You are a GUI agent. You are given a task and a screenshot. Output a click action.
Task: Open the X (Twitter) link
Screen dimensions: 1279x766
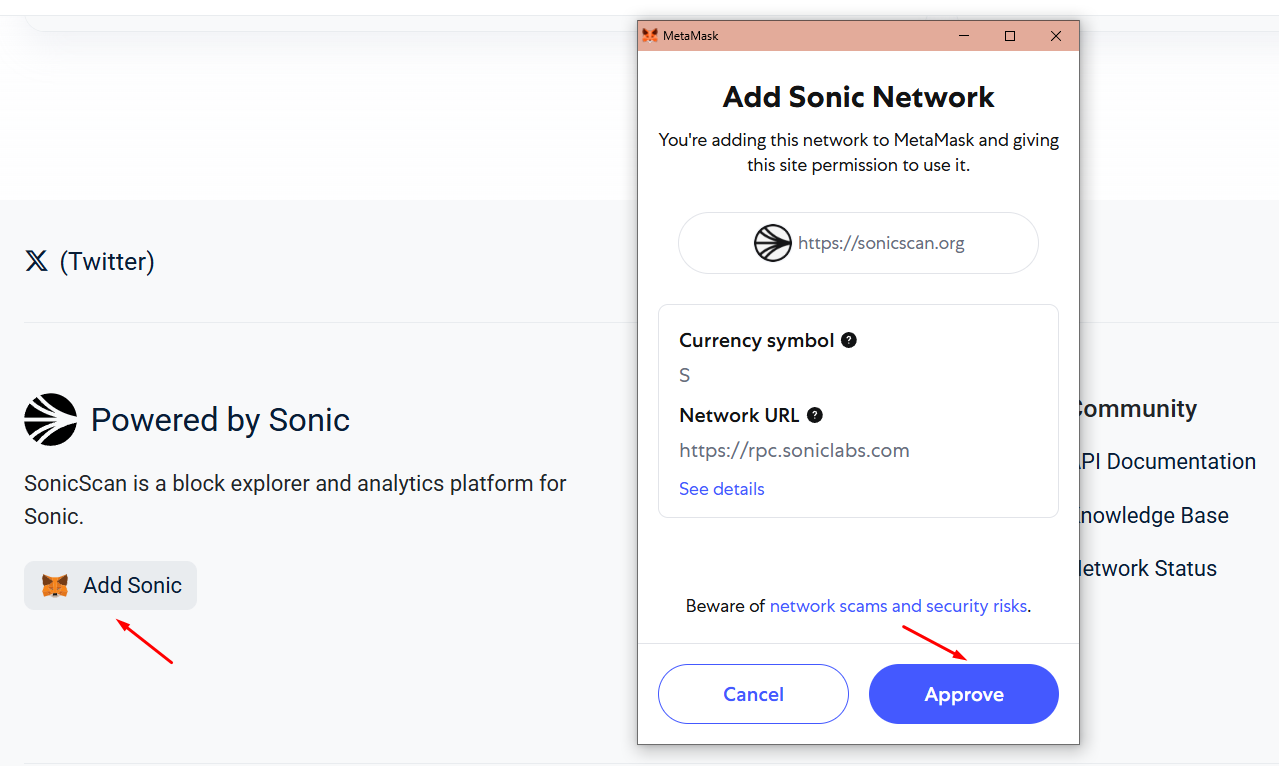[x=89, y=262]
